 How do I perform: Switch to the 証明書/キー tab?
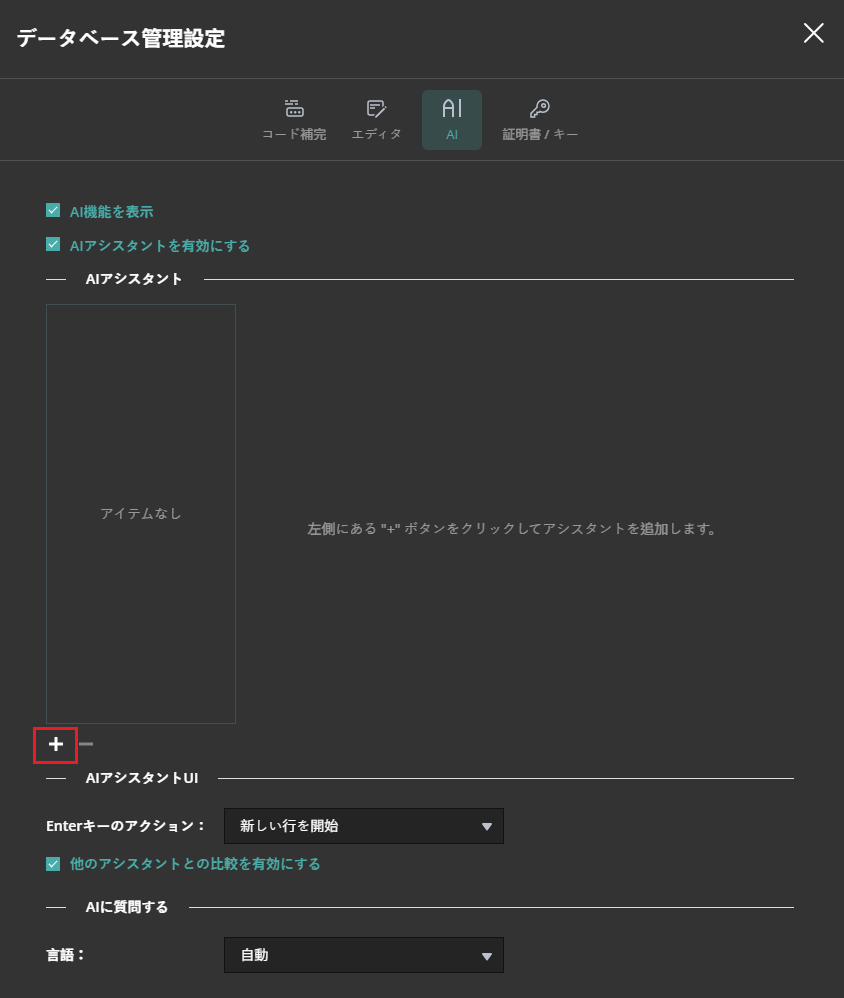coord(540,119)
